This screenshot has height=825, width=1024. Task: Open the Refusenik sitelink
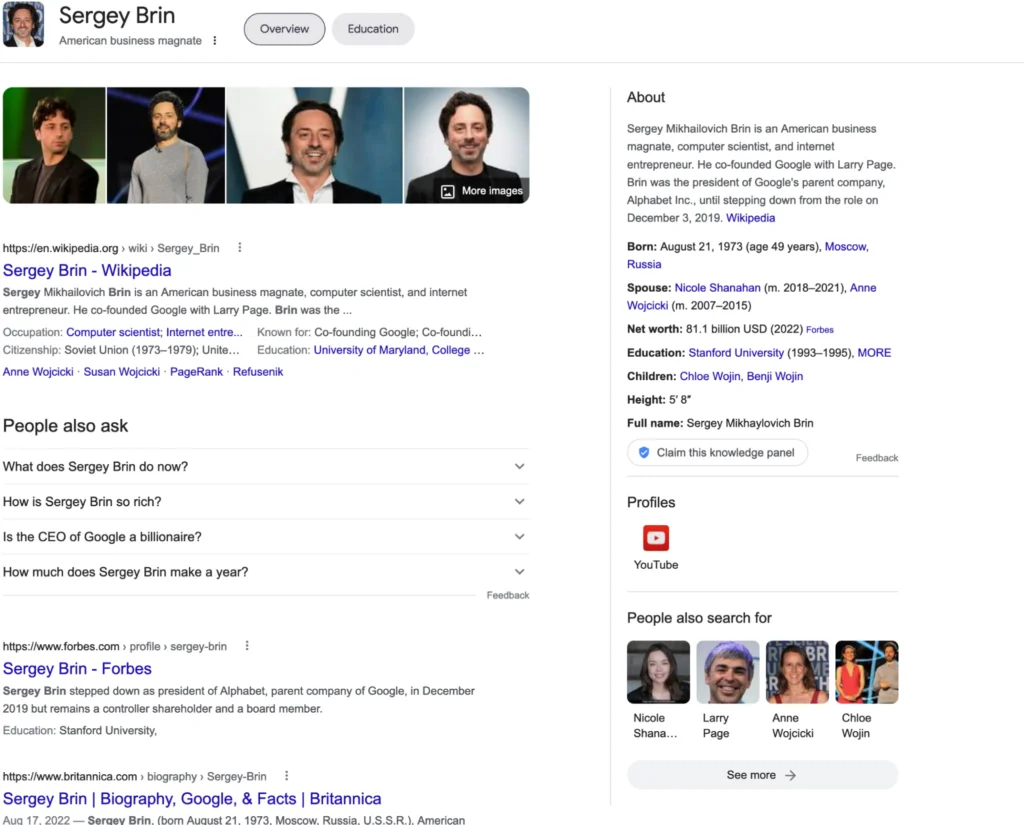258,372
